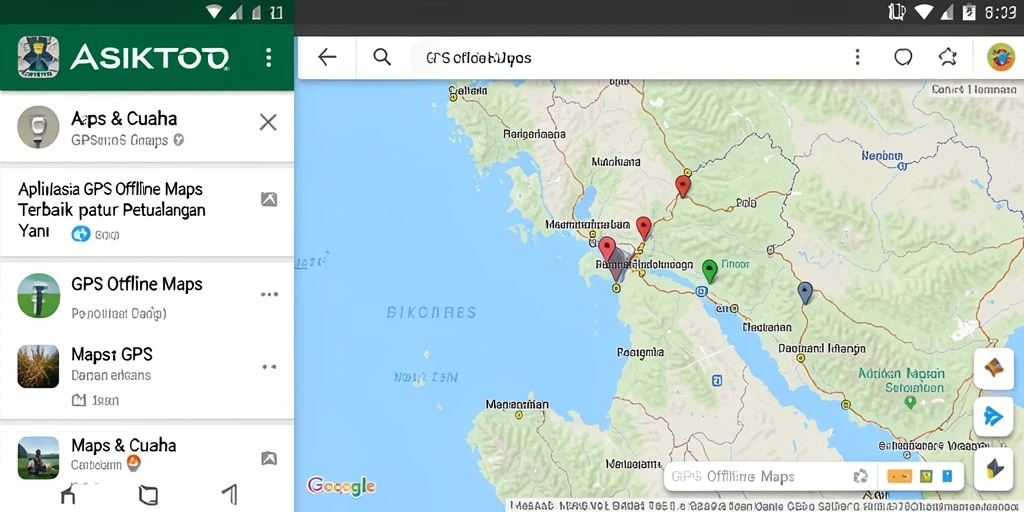Go back using the map toolbar arrow
Viewport: 1024px width, 512px height.
[x=327, y=57]
